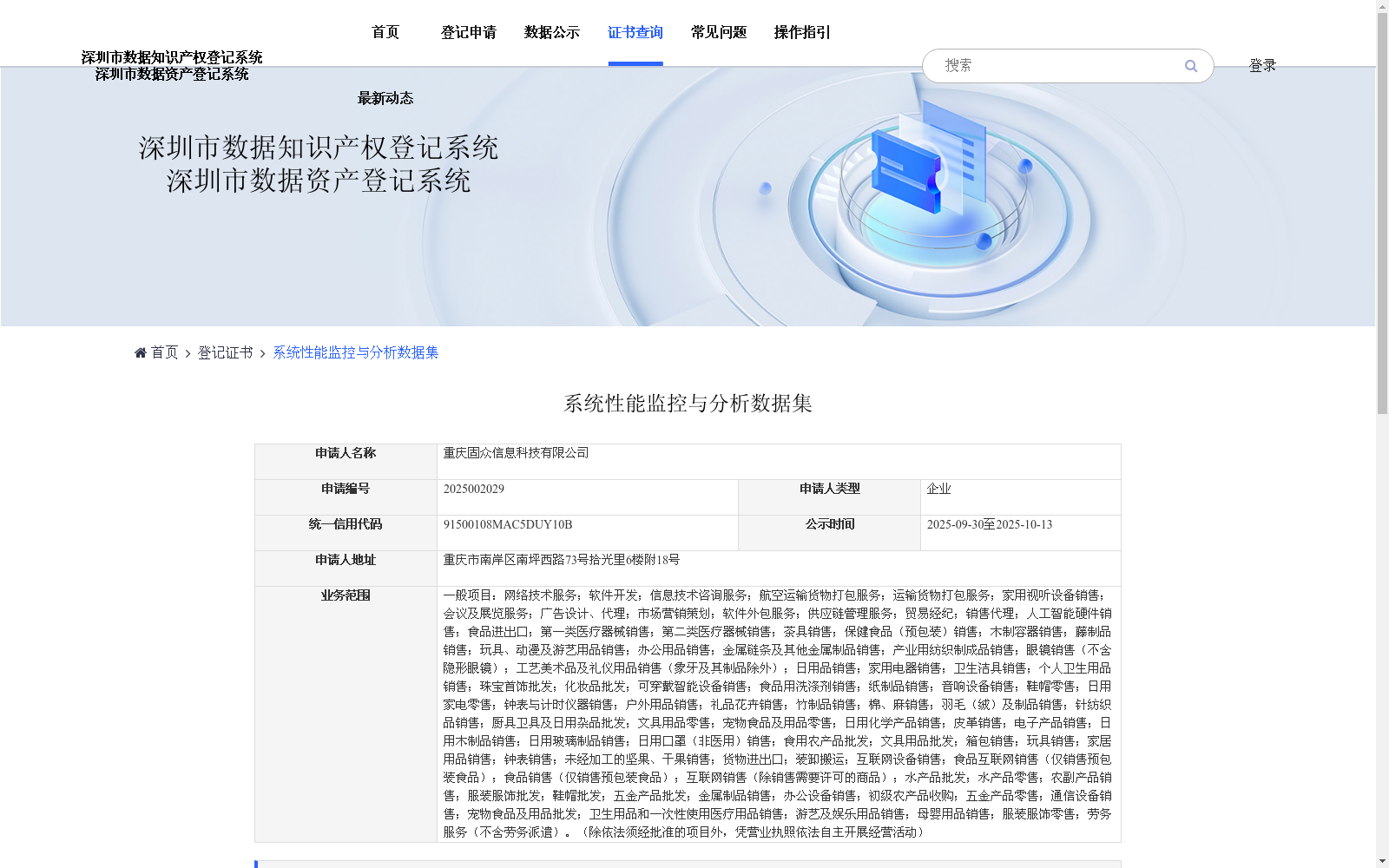
Task: Go to 数据公示 page
Action: click(552, 32)
